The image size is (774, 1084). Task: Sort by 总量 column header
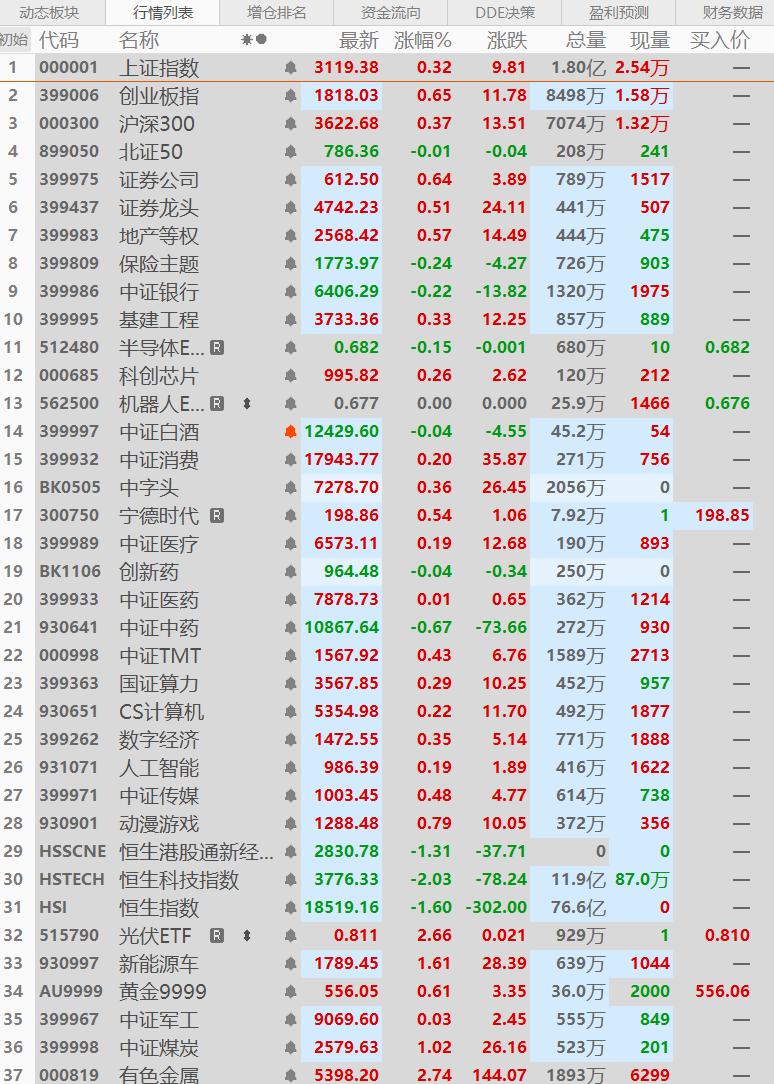(585, 40)
